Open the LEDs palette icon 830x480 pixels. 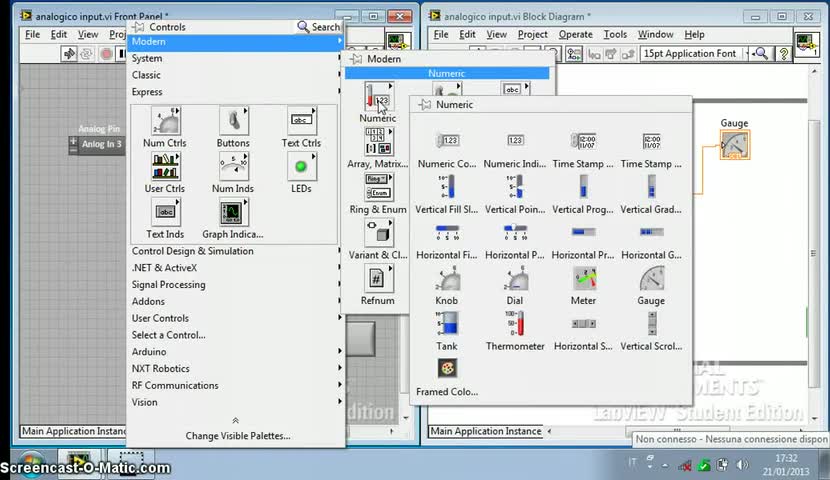(x=301, y=167)
